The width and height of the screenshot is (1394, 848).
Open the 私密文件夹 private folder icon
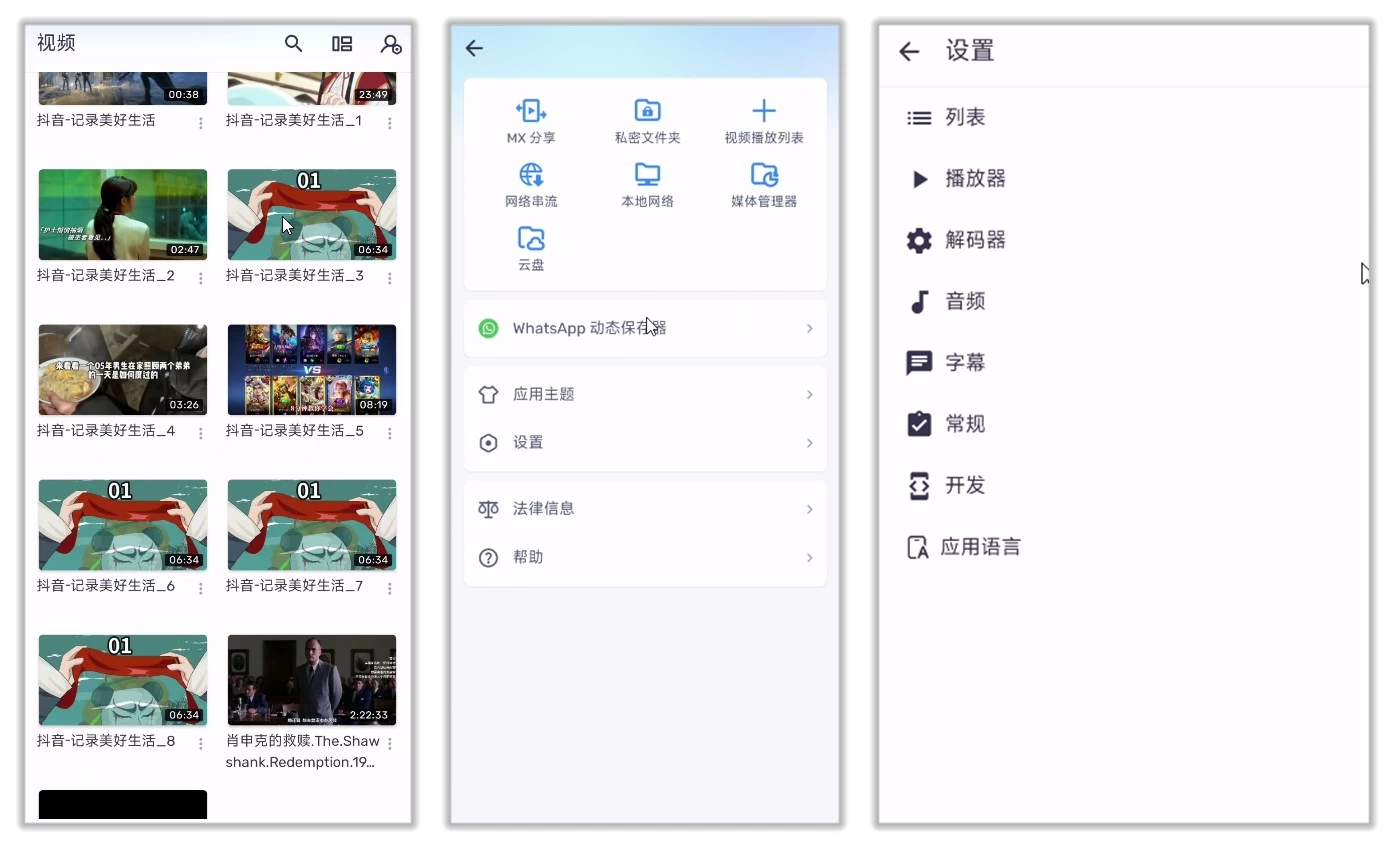pos(647,111)
